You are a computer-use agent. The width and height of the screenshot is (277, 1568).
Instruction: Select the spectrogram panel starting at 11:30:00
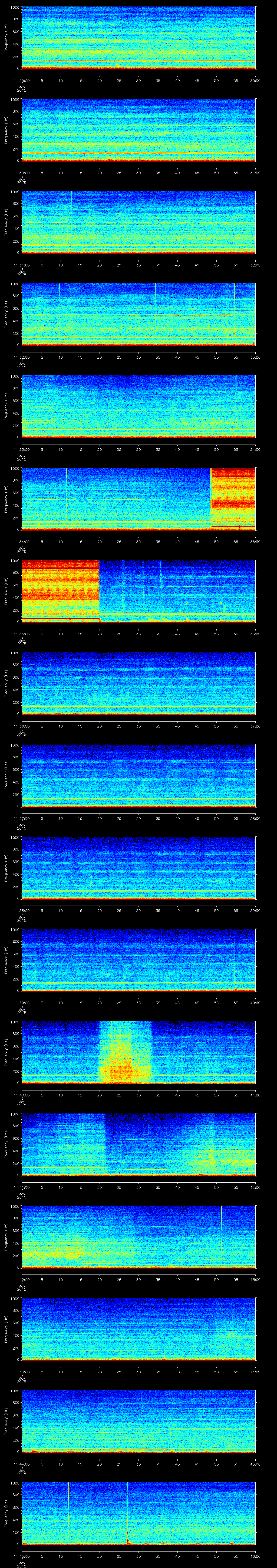pyautogui.click(x=138, y=130)
